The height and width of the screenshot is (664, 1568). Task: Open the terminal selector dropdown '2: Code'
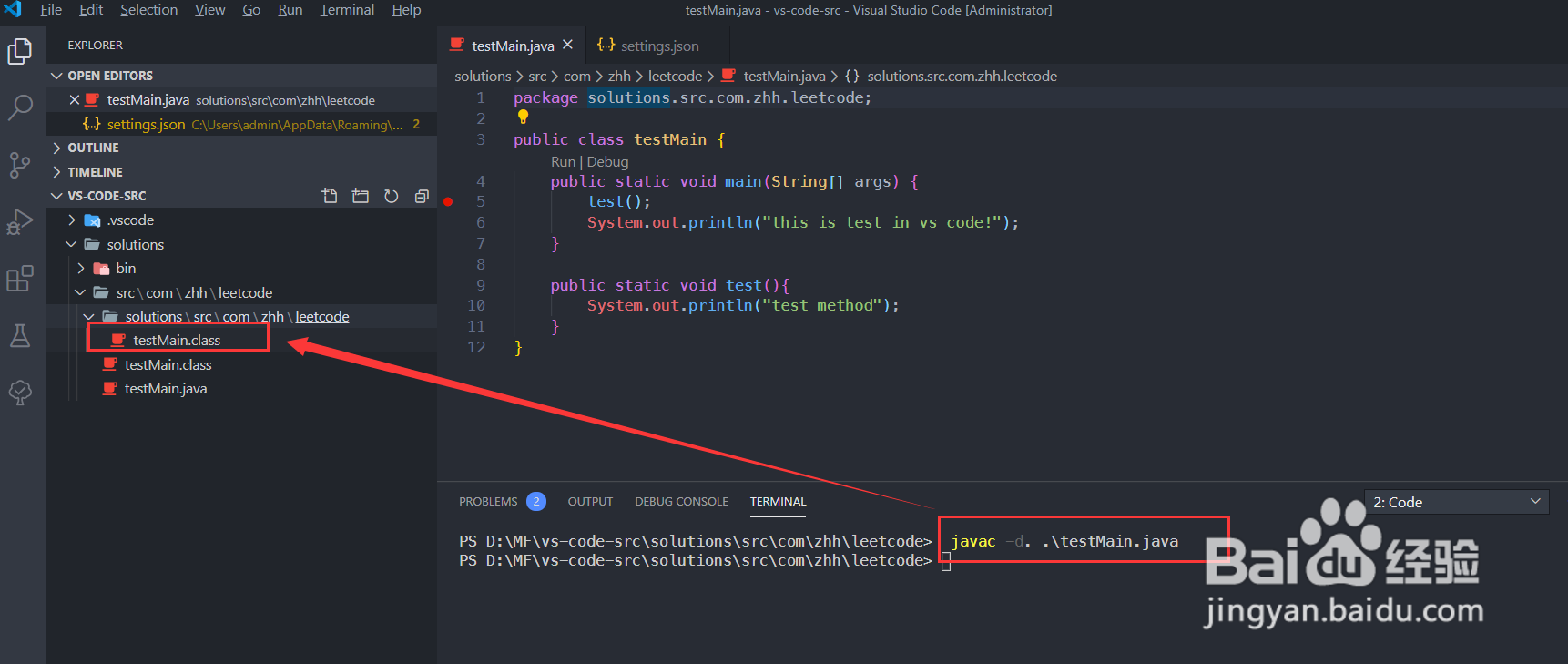[x=1457, y=502]
